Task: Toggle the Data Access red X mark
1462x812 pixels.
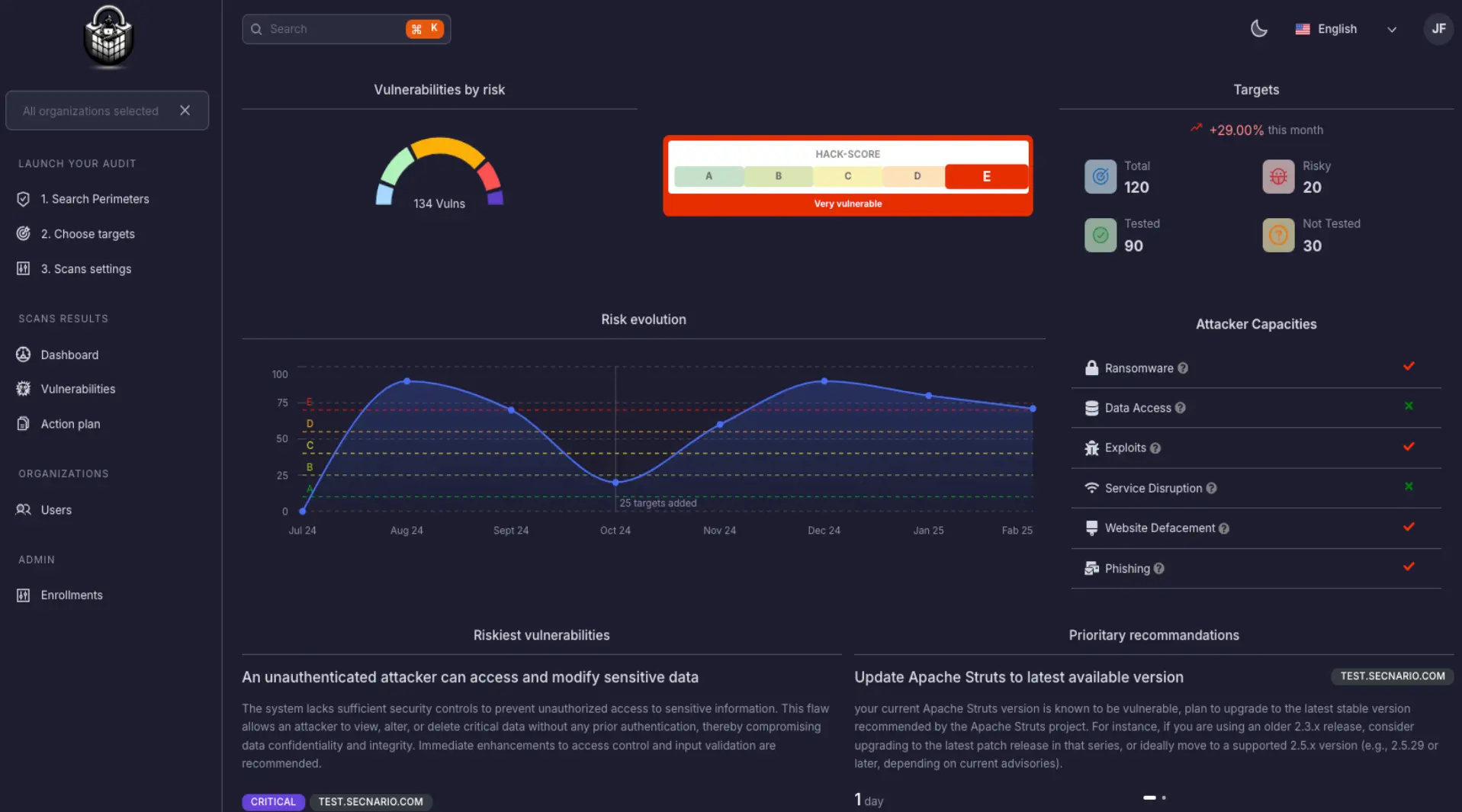Action: pos(1409,406)
